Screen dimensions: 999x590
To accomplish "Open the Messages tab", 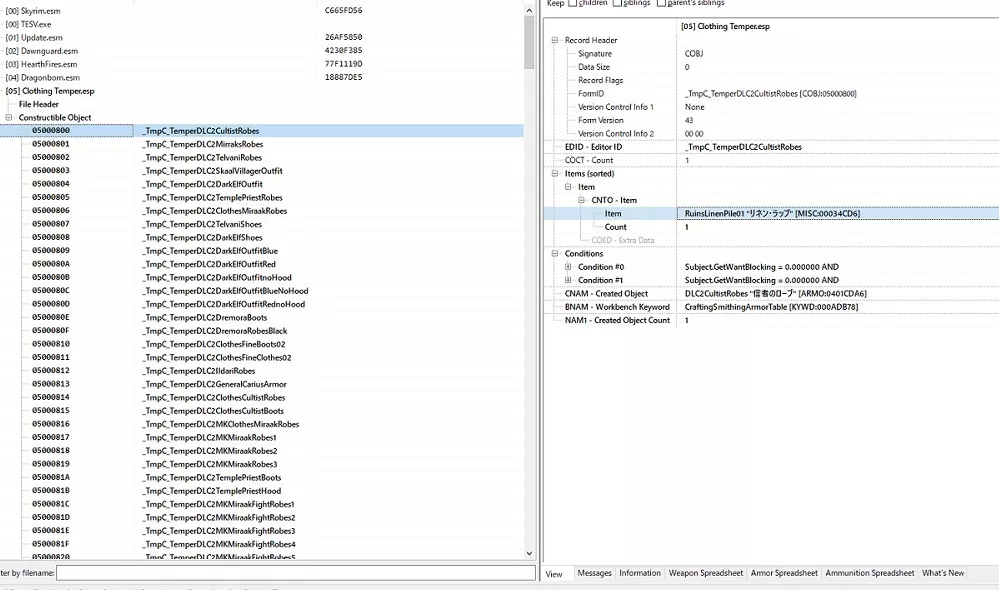I will [594, 573].
